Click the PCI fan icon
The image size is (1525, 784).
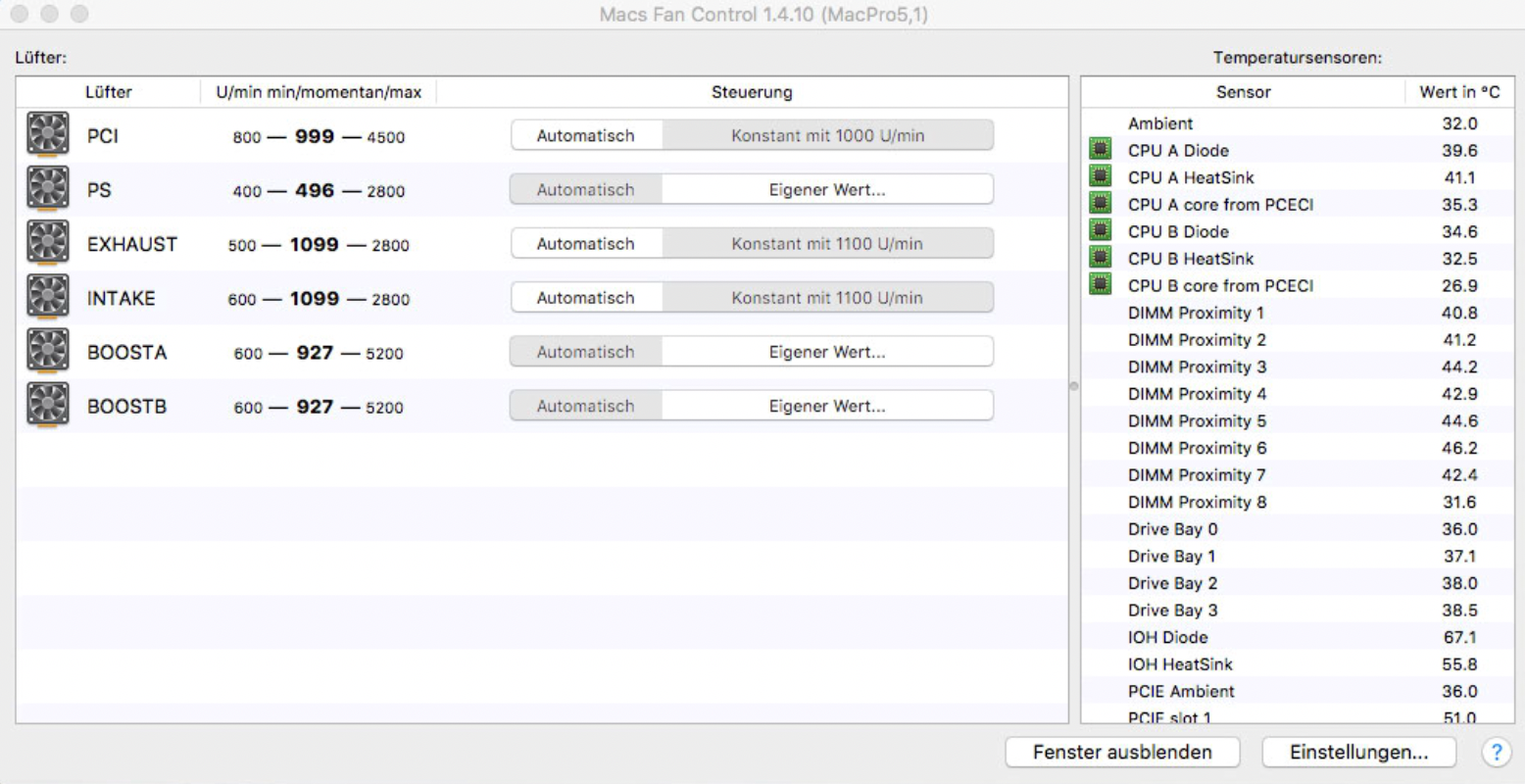(x=48, y=135)
